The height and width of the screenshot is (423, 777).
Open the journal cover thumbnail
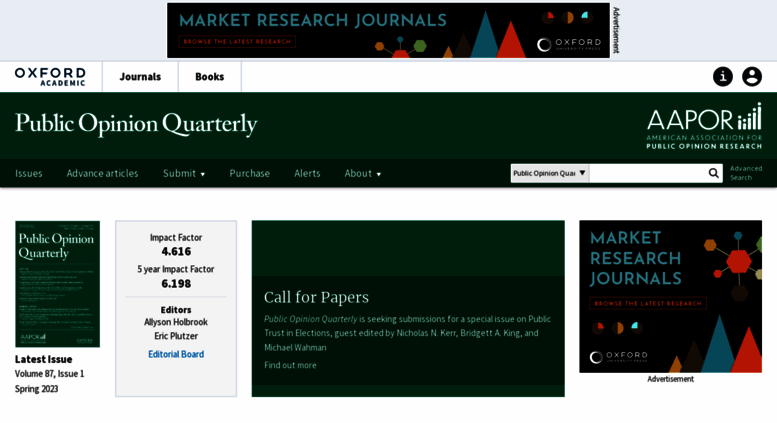[x=57, y=284]
